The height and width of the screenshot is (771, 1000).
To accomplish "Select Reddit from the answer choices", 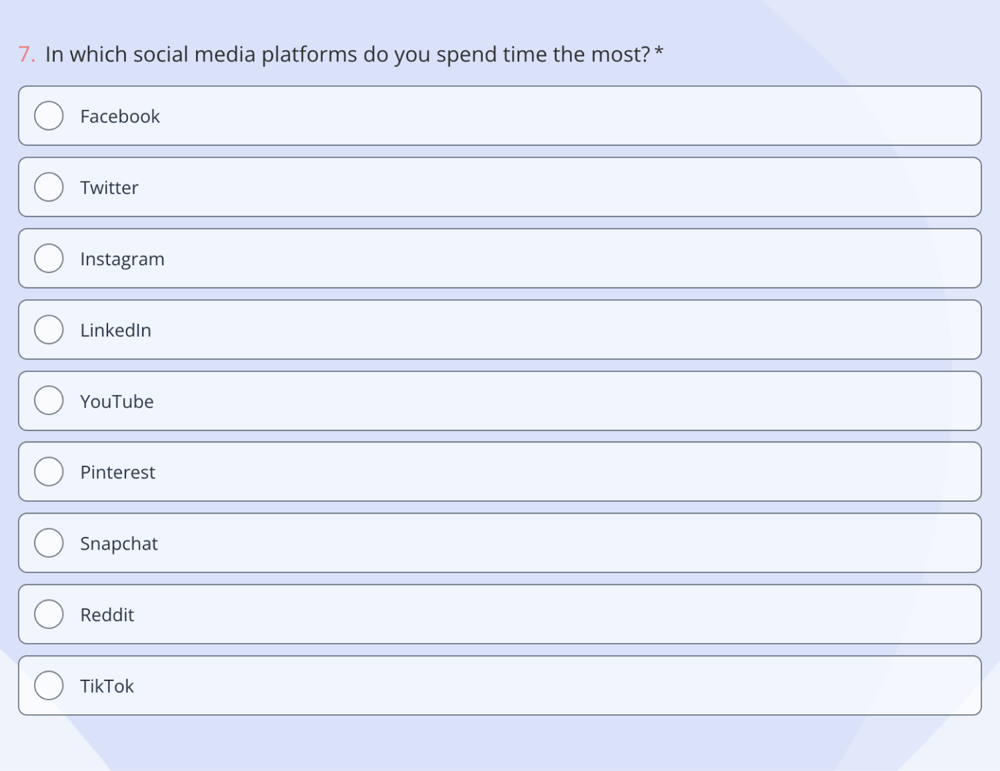I will point(48,614).
